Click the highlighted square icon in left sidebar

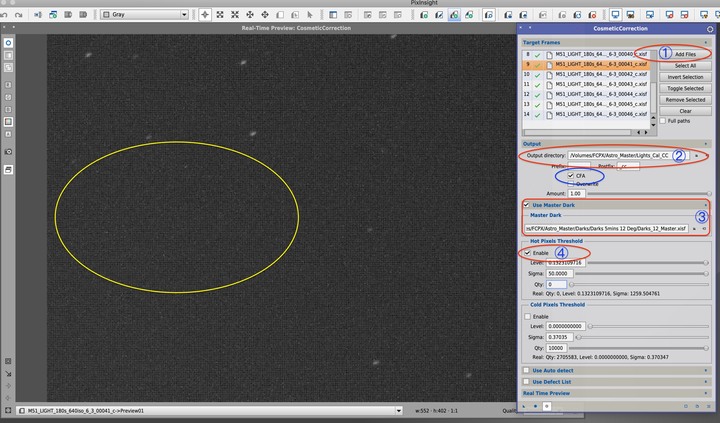point(8,122)
